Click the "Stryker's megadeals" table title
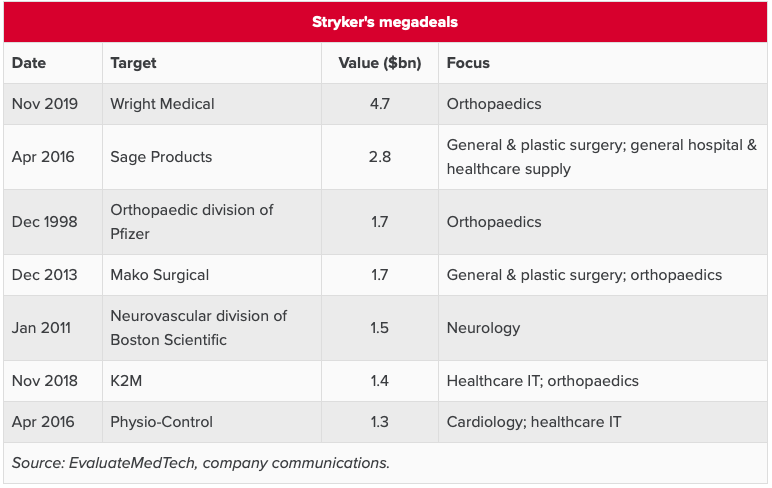The image size is (772, 488). tap(385, 21)
